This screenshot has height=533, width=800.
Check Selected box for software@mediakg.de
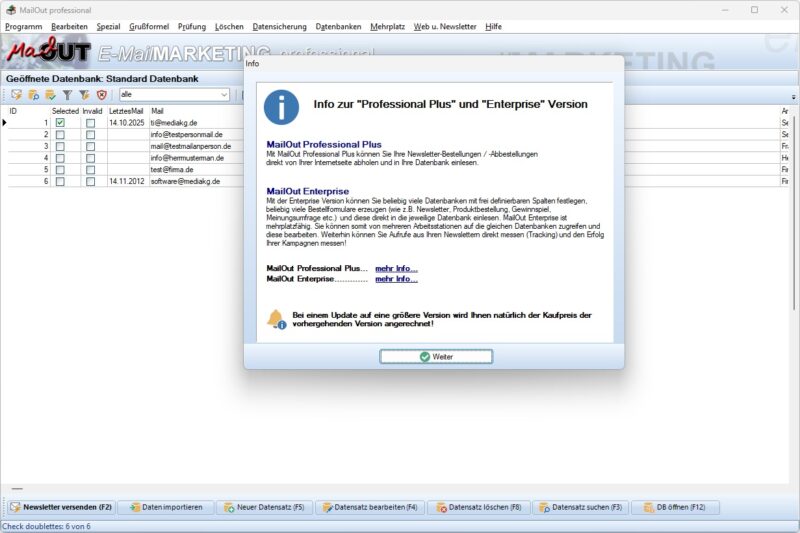coord(60,182)
